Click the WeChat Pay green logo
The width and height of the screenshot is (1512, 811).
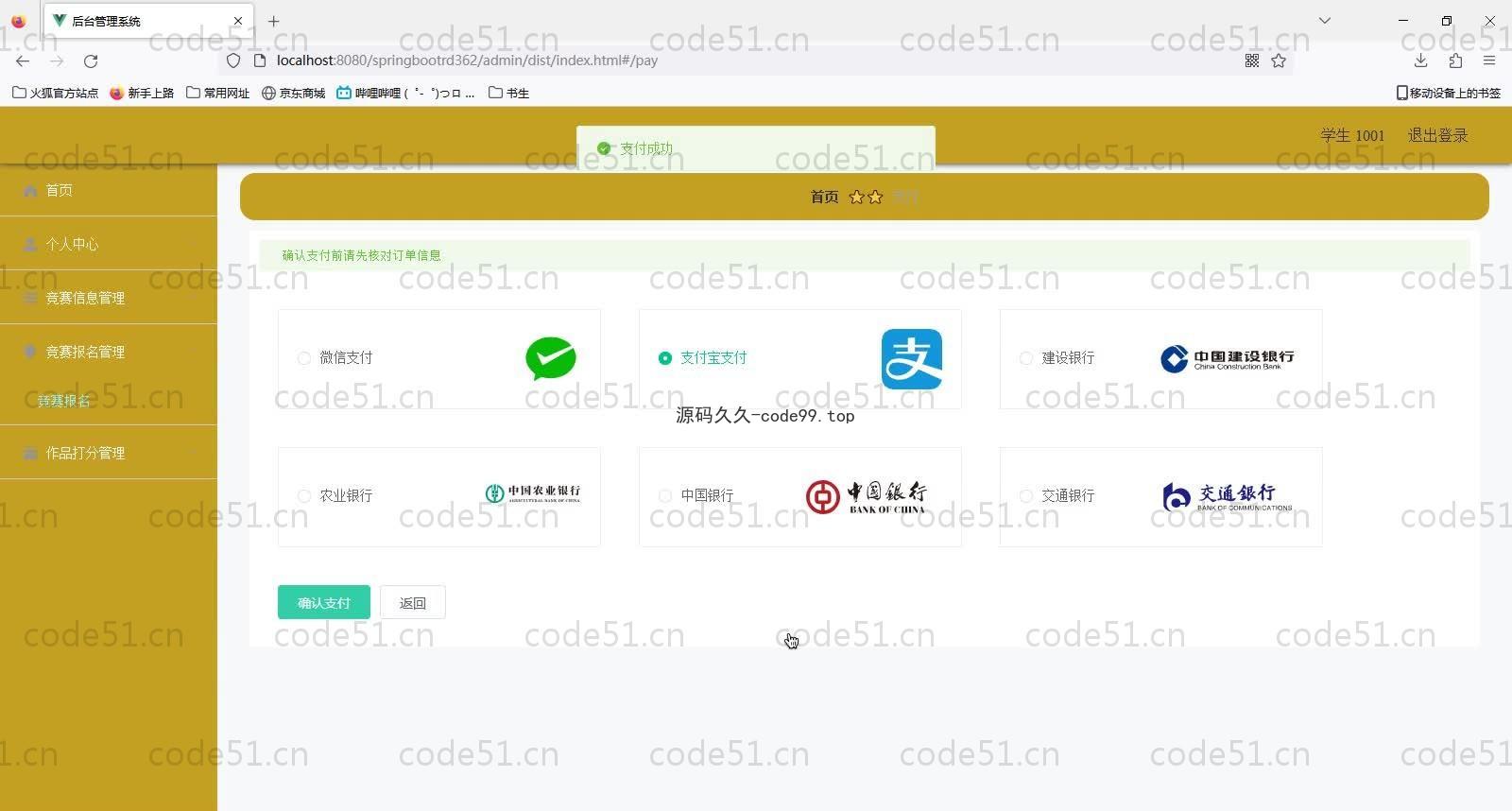click(551, 358)
